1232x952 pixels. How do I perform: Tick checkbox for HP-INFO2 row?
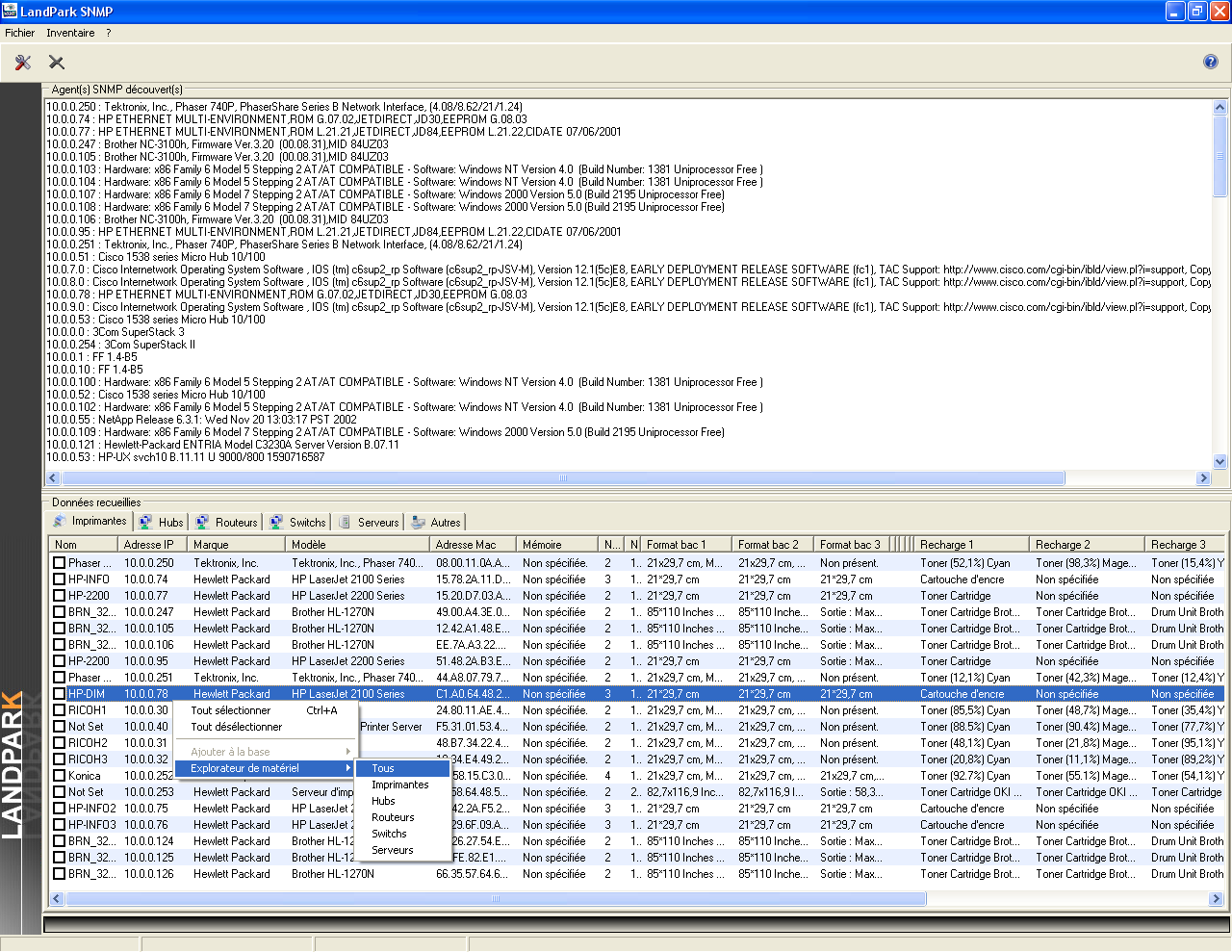pyautogui.click(x=59, y=809)
